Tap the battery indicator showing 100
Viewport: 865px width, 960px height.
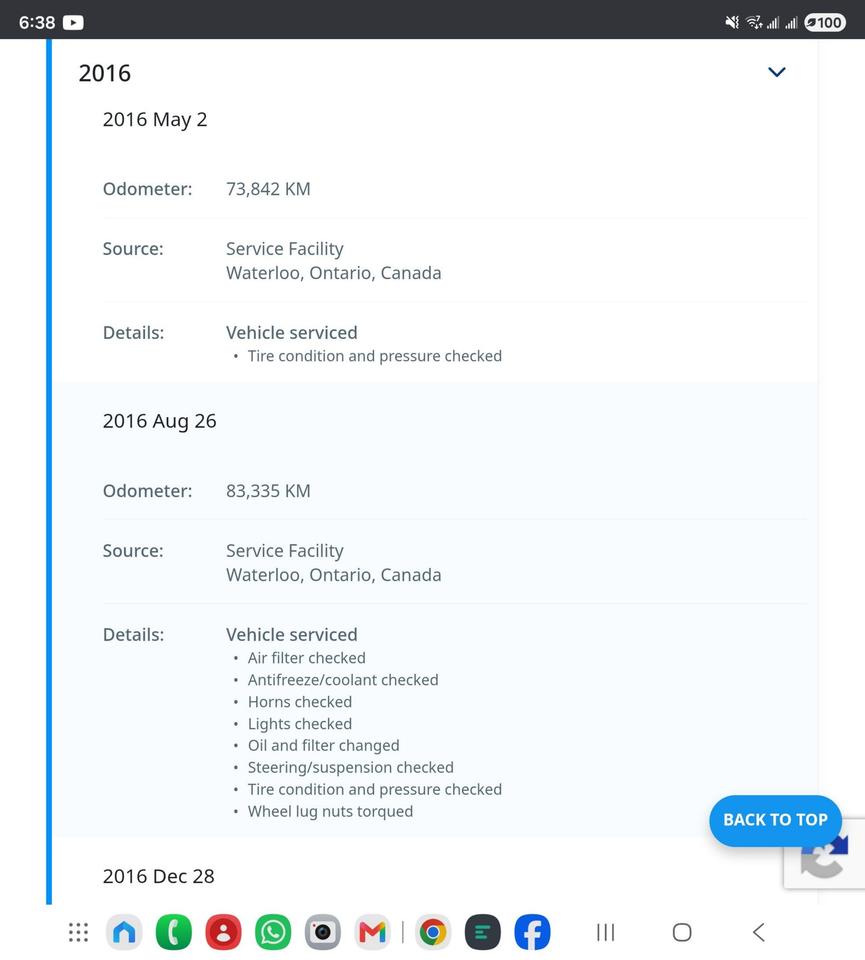tap(825, 23)
